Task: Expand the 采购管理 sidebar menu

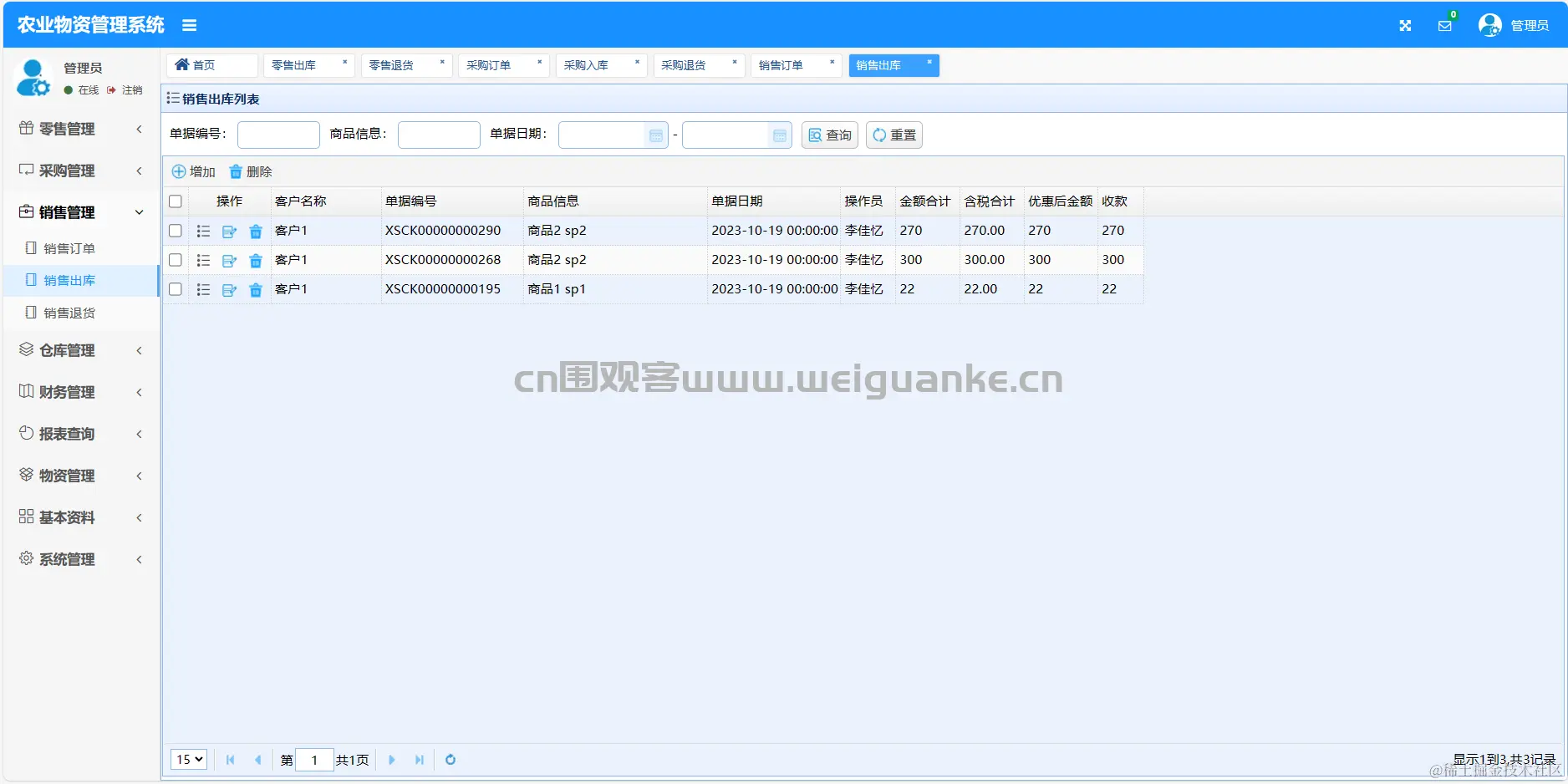Action: (x=81, y=171)
